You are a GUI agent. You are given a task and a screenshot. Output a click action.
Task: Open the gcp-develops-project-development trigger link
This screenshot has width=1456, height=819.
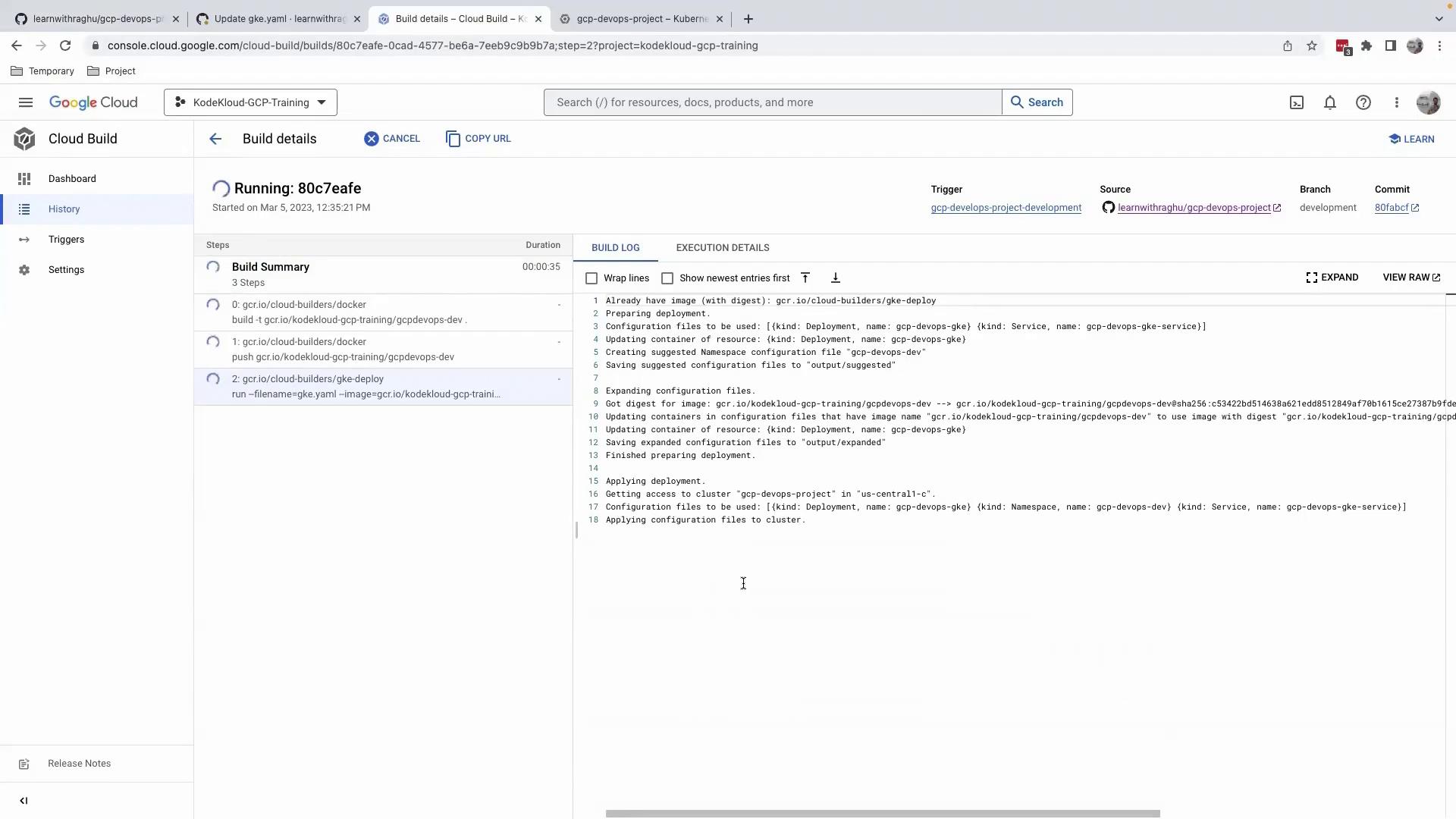[x=1006, y=208]
